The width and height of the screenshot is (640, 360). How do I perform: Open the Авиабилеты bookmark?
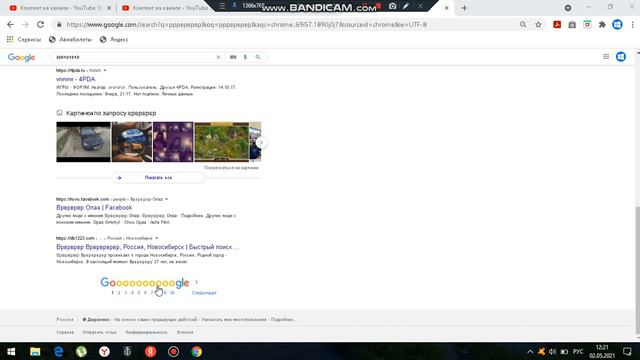point(70,40)
